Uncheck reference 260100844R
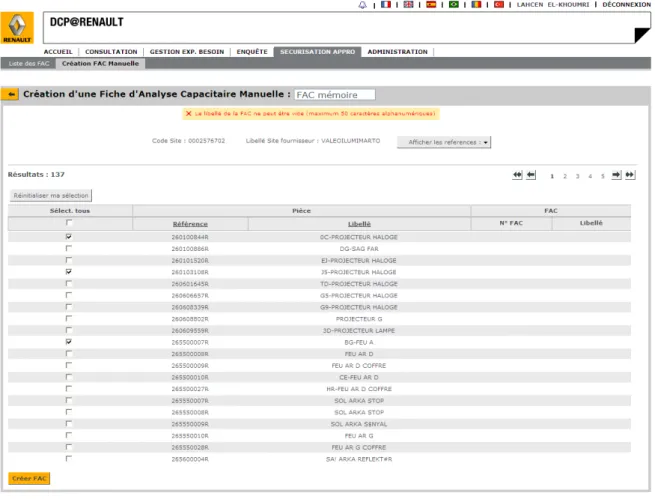 pyautogui.click(x=69, y=237)
